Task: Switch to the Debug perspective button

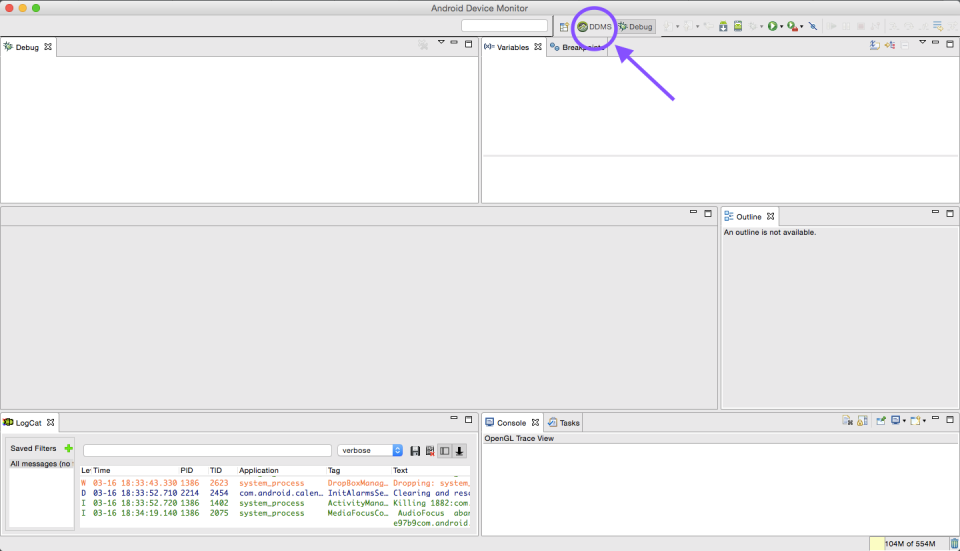Action: click(636, 27)
